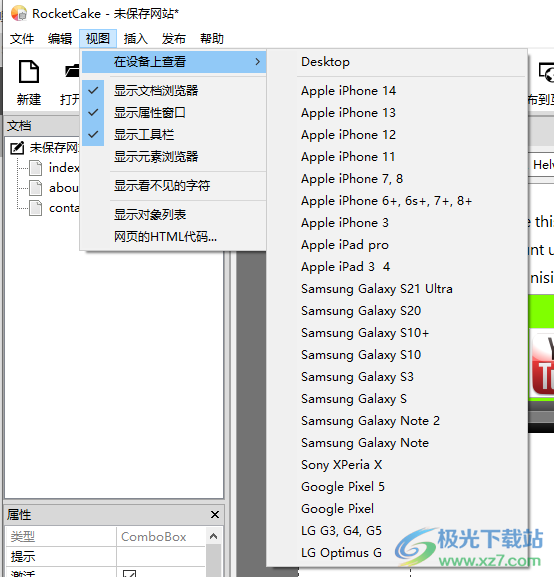Toggle Show Toolbar (显示工具栏)
Viewport: 554px width, 577px height.
[x=174, y=135]
